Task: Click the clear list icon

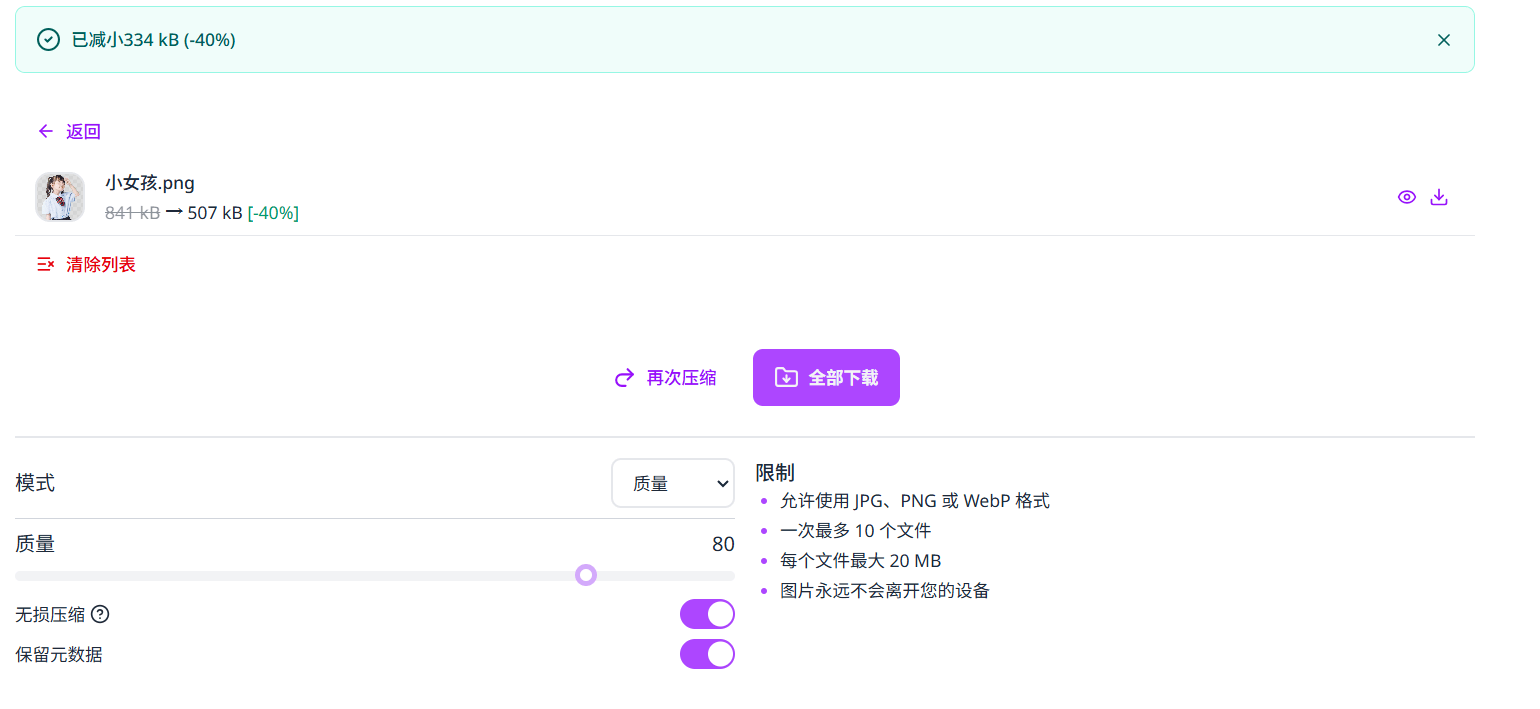Action: [x=45, y=265]
